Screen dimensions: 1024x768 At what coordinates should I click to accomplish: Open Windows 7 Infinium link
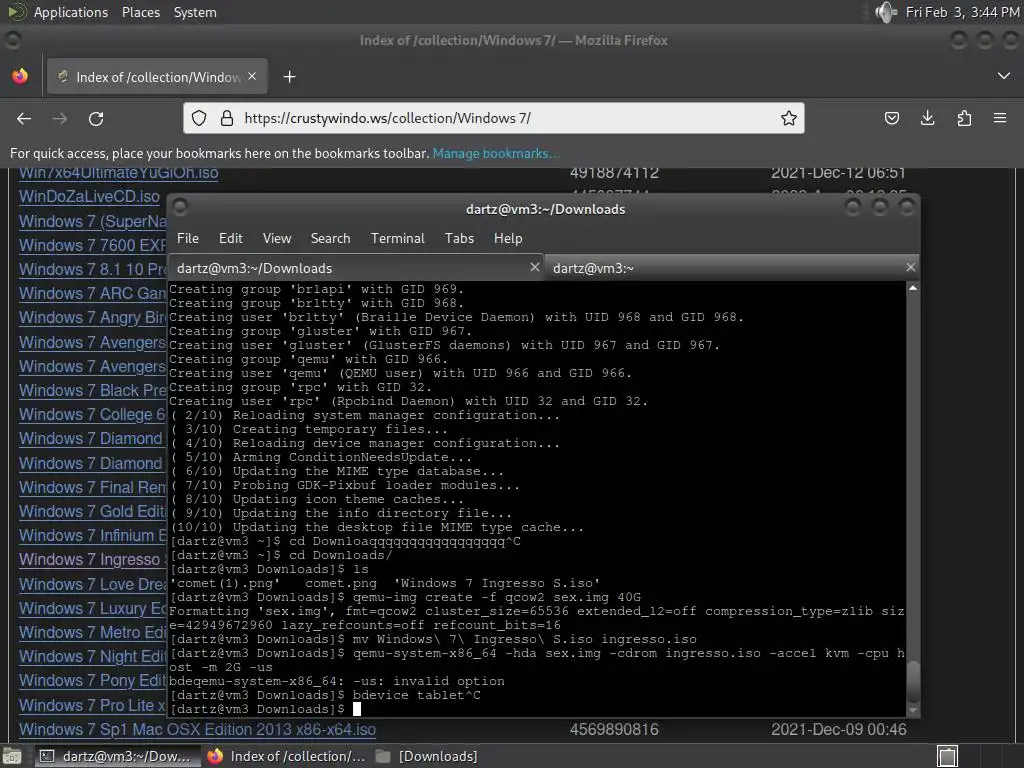(92, 536)
